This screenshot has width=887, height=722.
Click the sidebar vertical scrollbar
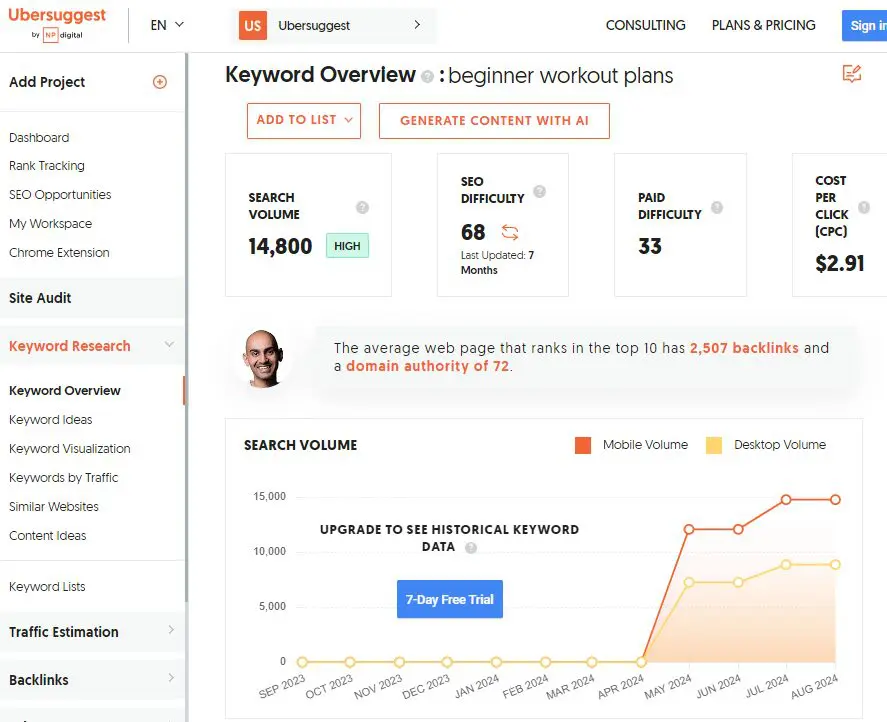click(x=186, y=328)
